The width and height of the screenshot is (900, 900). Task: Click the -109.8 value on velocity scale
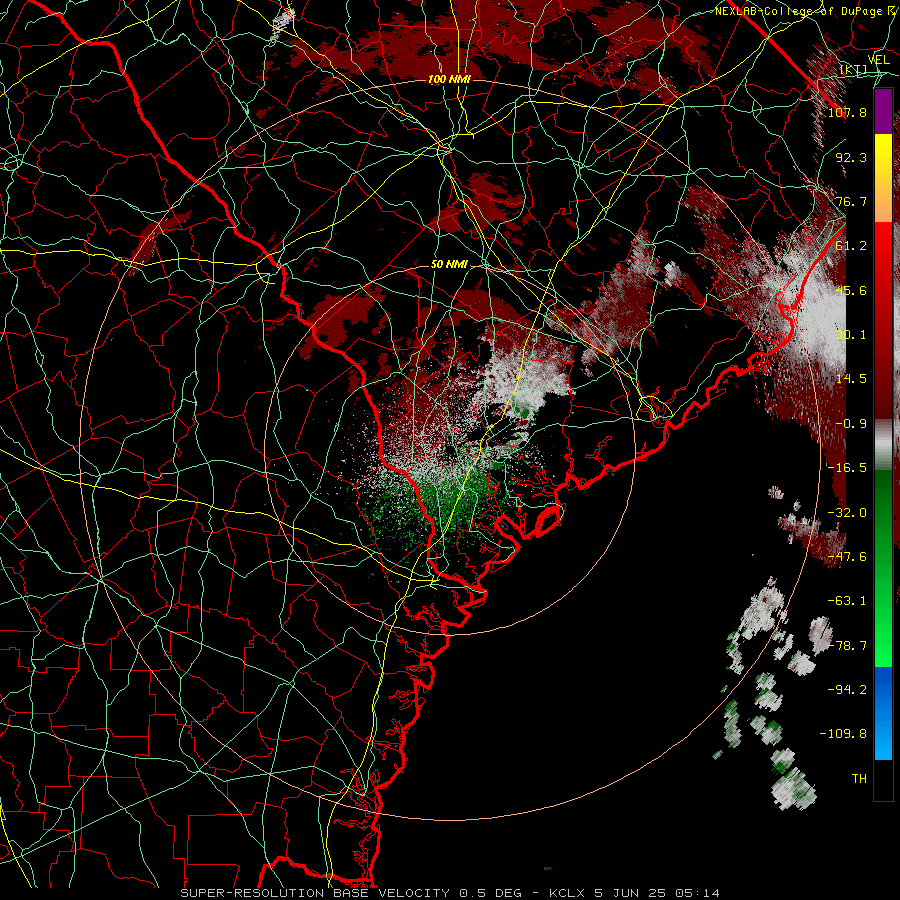click(x=843, y=734)
